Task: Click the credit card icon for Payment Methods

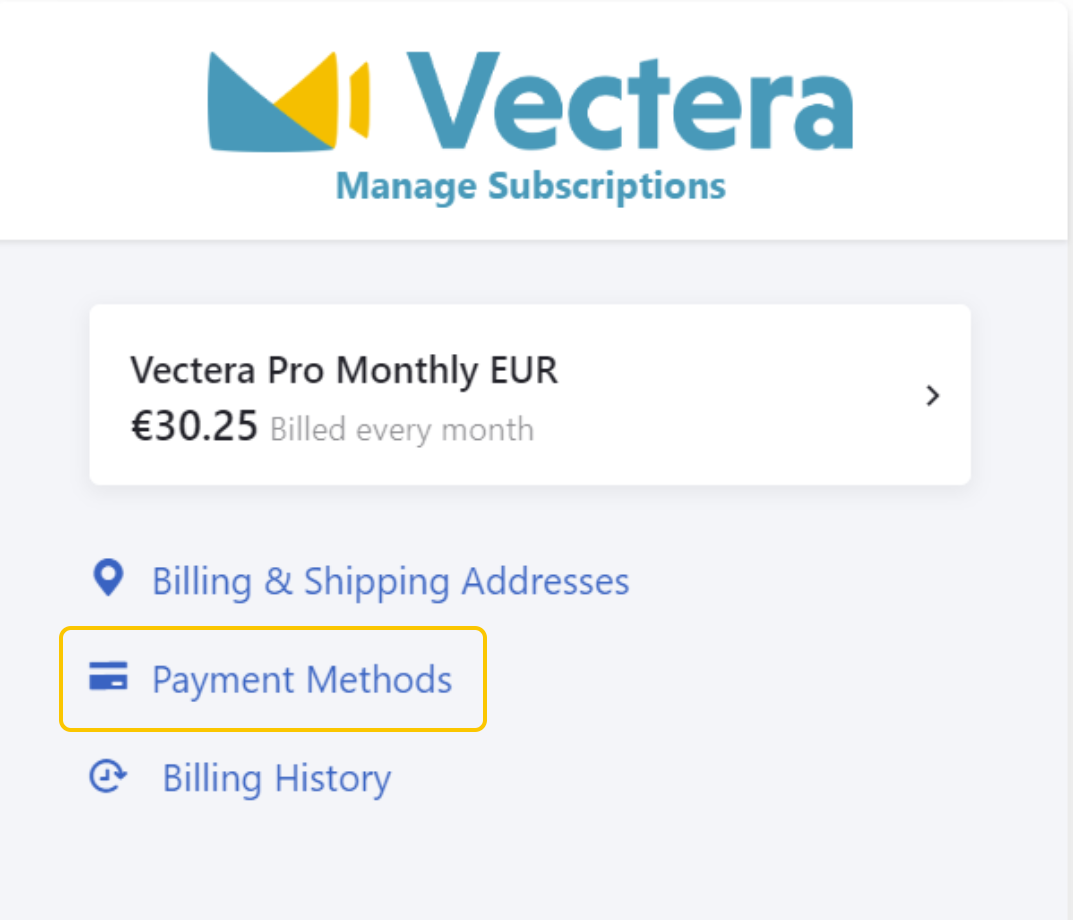Action: pyautogui.click(x=108, y=676)
